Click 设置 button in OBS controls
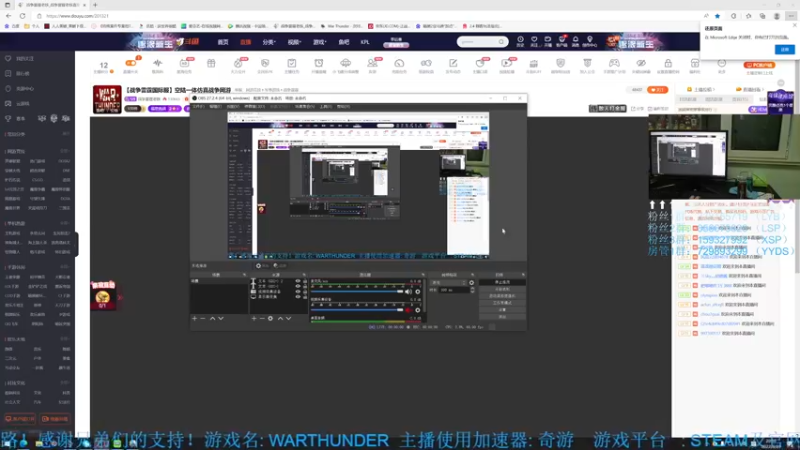 pyautogui.click(x=502, y=310)
